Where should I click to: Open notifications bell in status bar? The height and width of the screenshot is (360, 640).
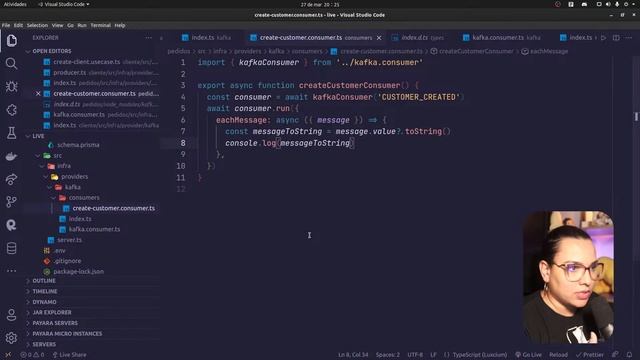629,355
